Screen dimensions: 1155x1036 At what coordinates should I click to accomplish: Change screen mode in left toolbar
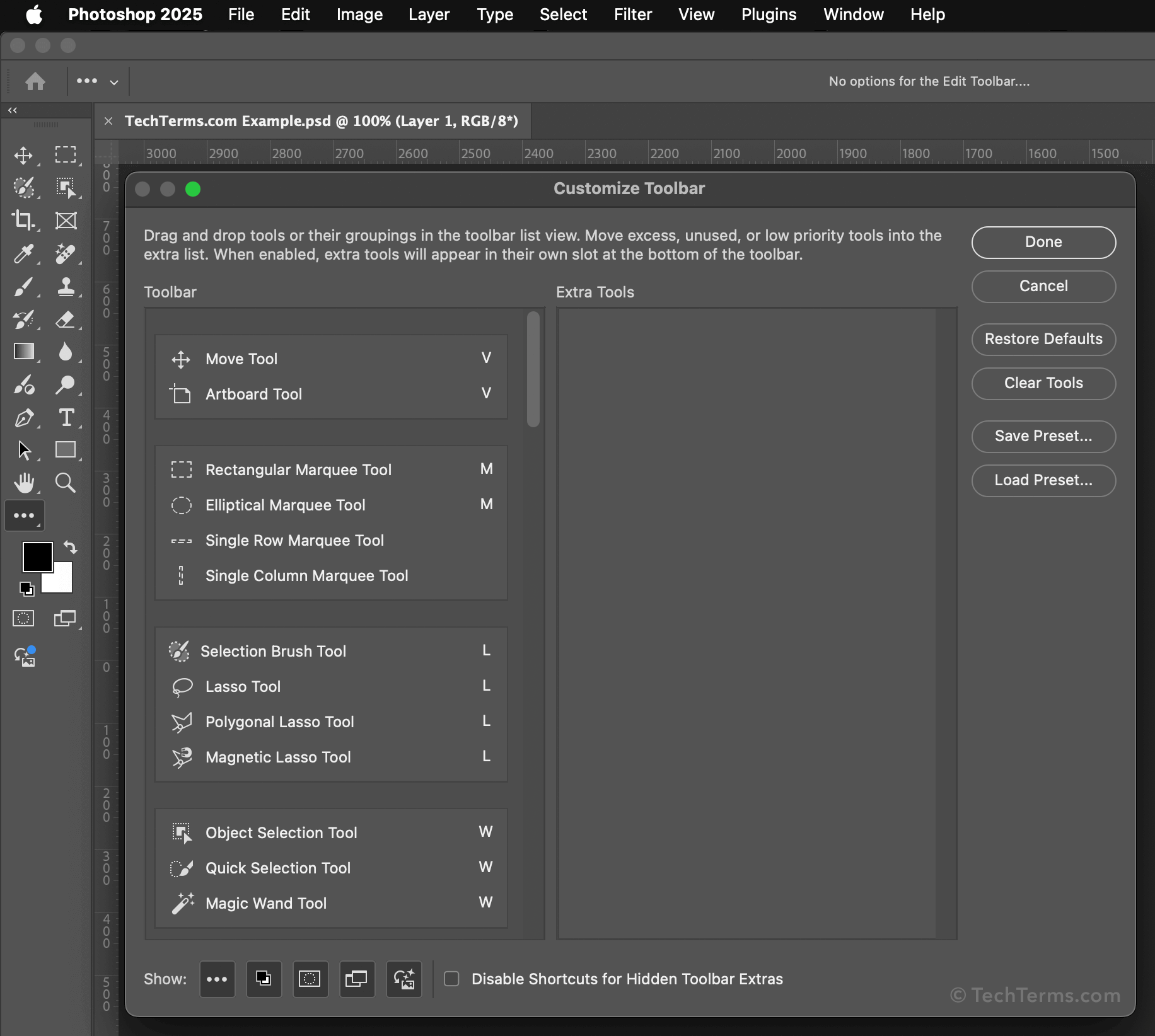tap(65, 619)
